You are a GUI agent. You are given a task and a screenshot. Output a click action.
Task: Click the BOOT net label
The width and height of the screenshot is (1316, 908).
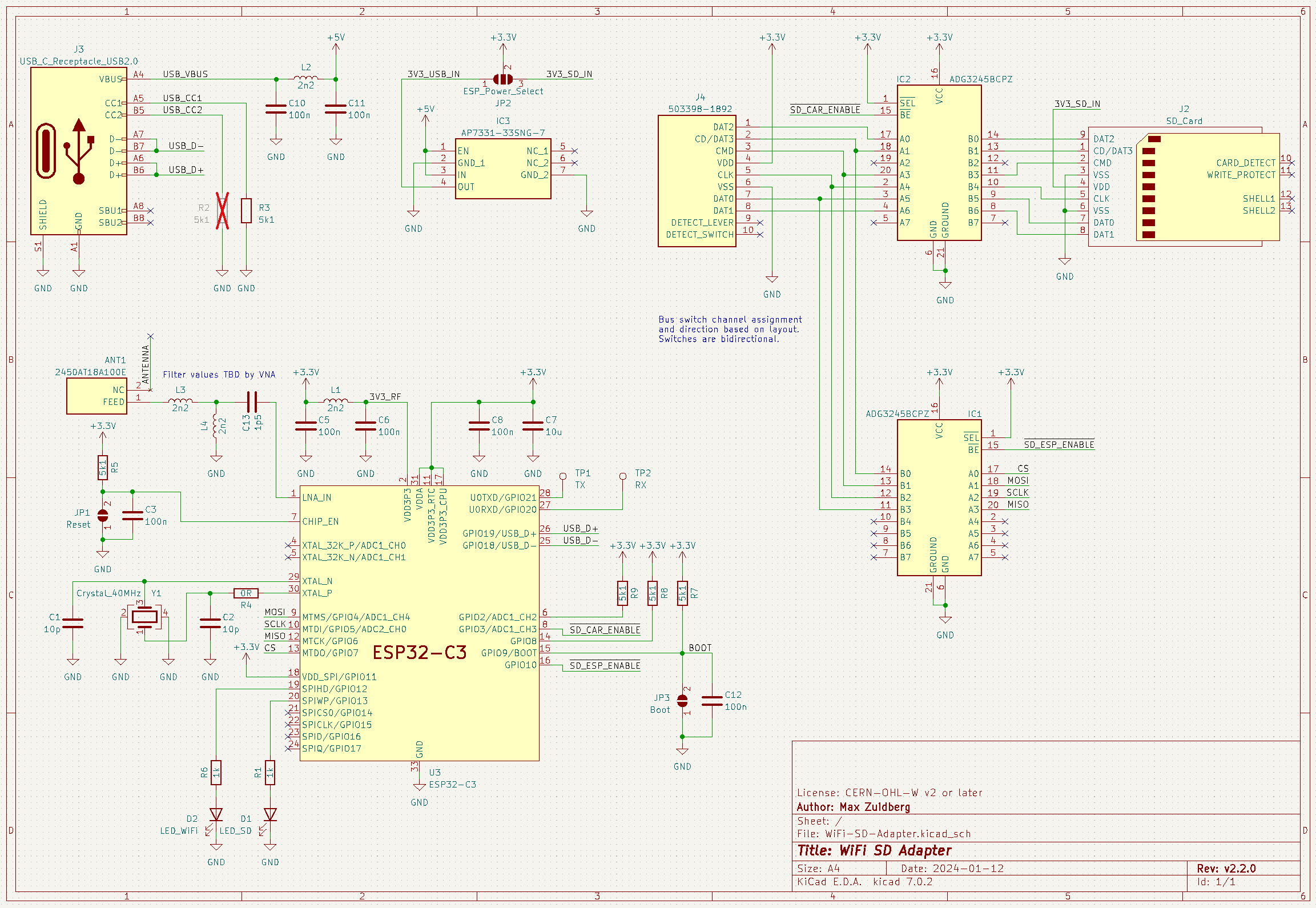[700, 648]
